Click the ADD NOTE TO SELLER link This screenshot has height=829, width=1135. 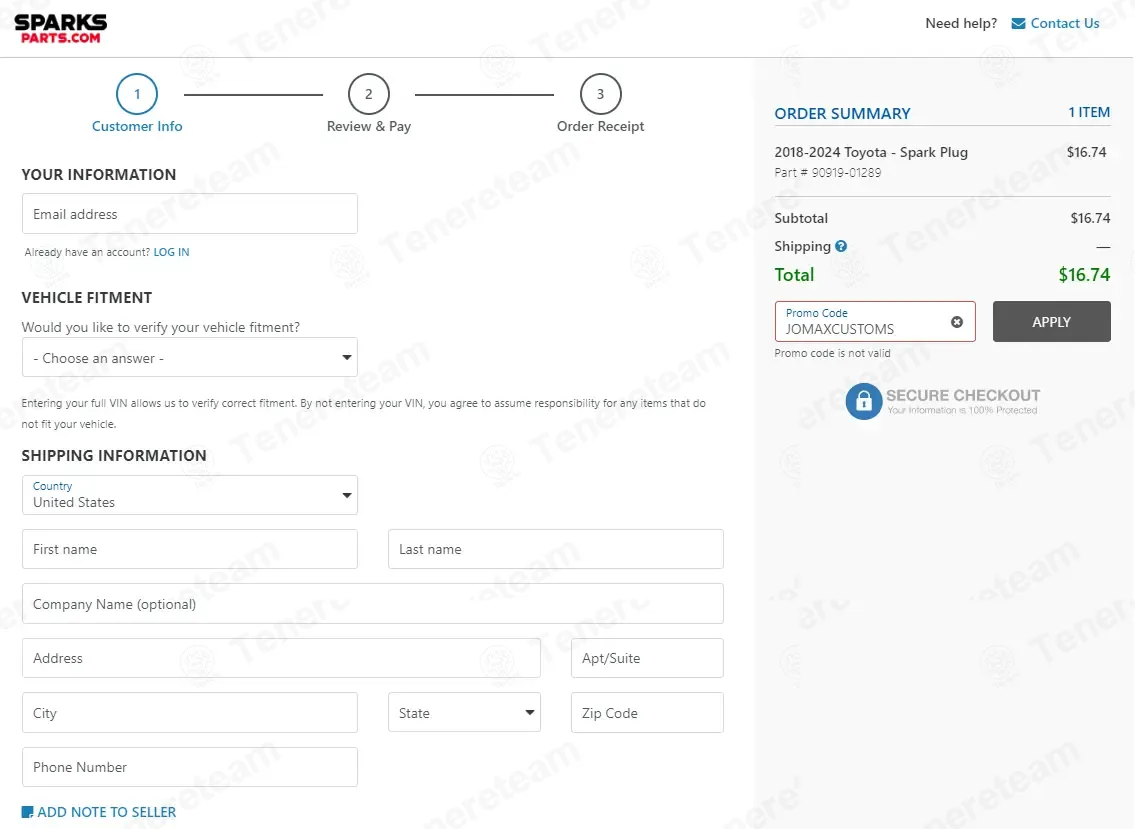click(x=106, y=812)
